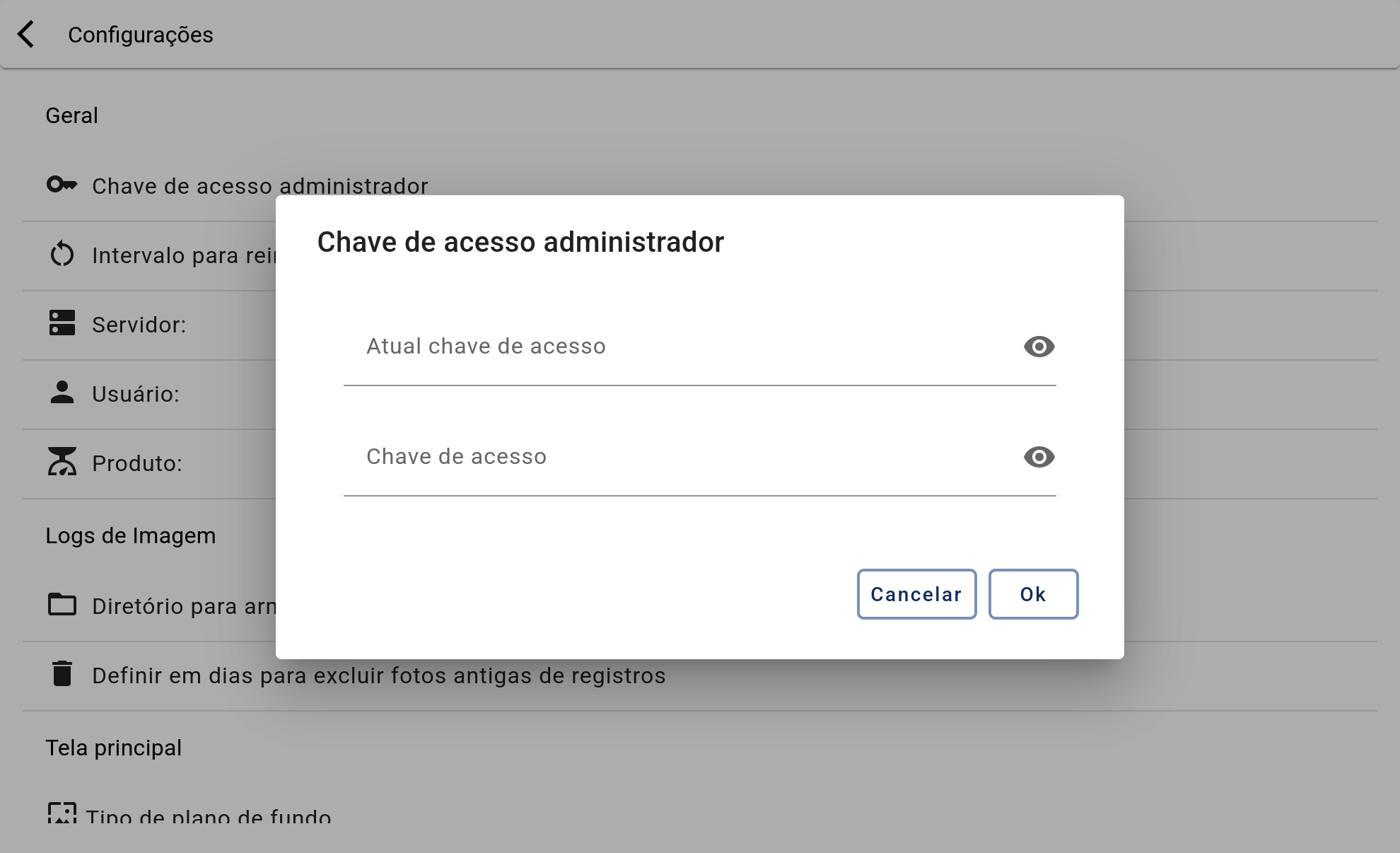
Task: Click the folder icon for Diretório
Action: coord(62,605)
